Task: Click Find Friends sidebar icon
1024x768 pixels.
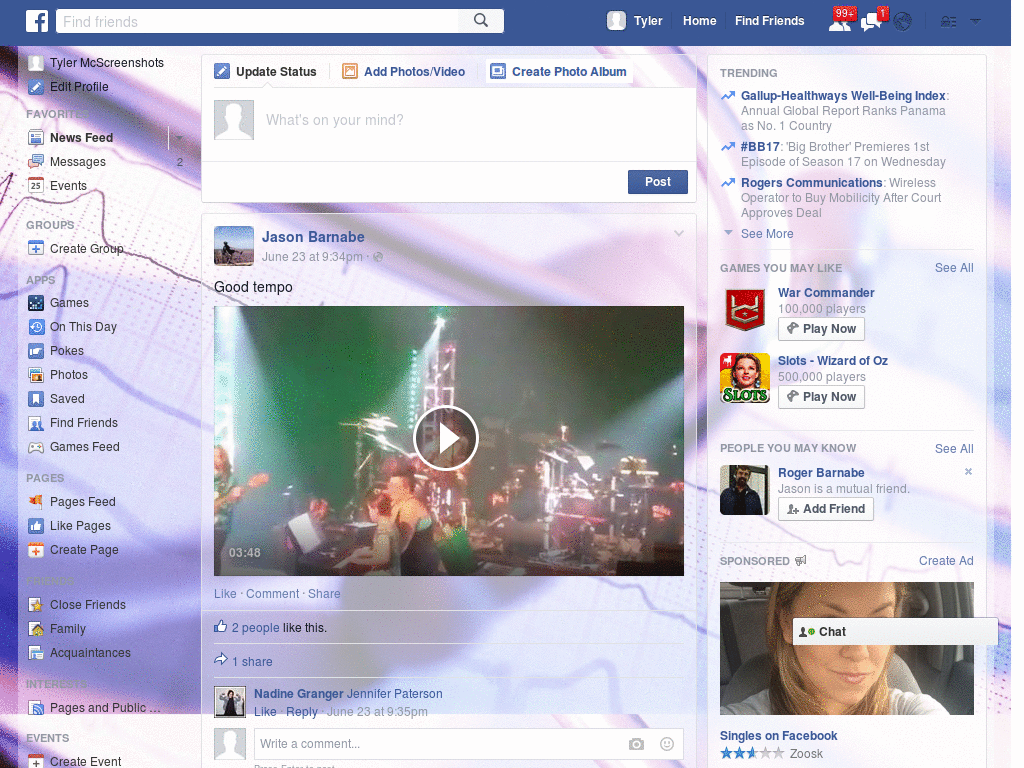Action: pos(36,423)
